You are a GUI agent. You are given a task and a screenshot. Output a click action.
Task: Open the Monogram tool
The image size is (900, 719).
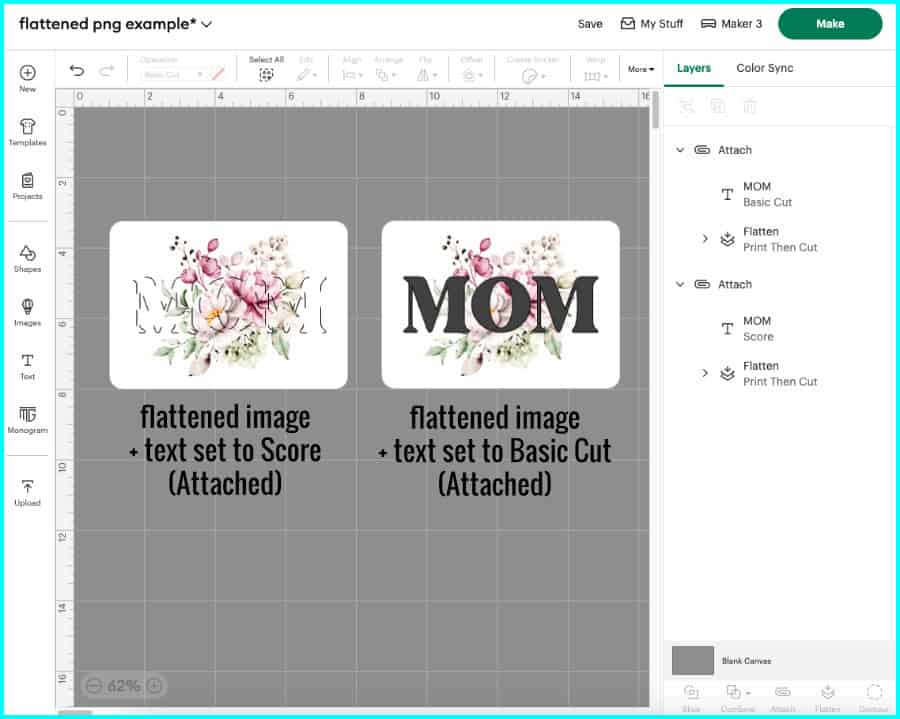click(28, 419)
